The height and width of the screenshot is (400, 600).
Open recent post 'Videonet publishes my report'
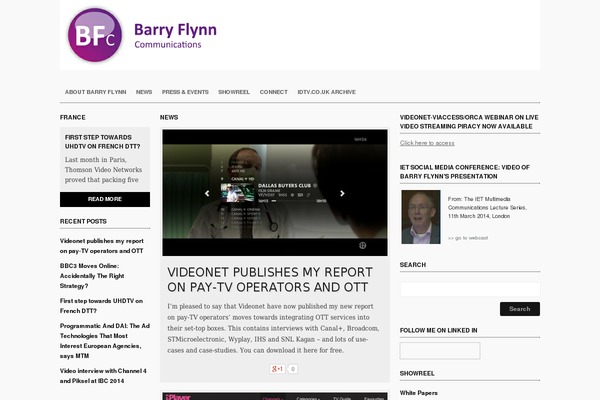102,246
